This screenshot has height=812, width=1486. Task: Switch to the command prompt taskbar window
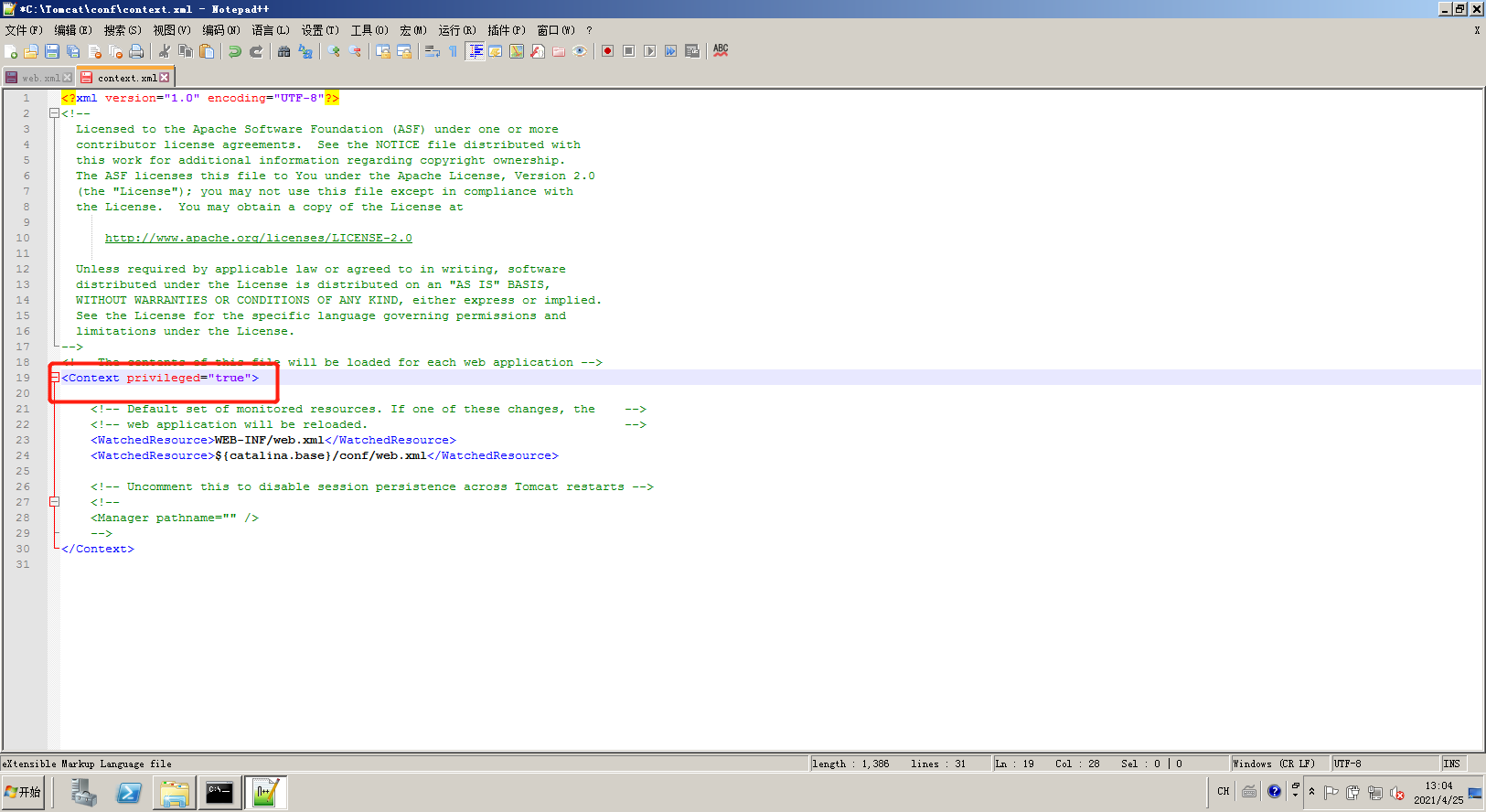219,793
